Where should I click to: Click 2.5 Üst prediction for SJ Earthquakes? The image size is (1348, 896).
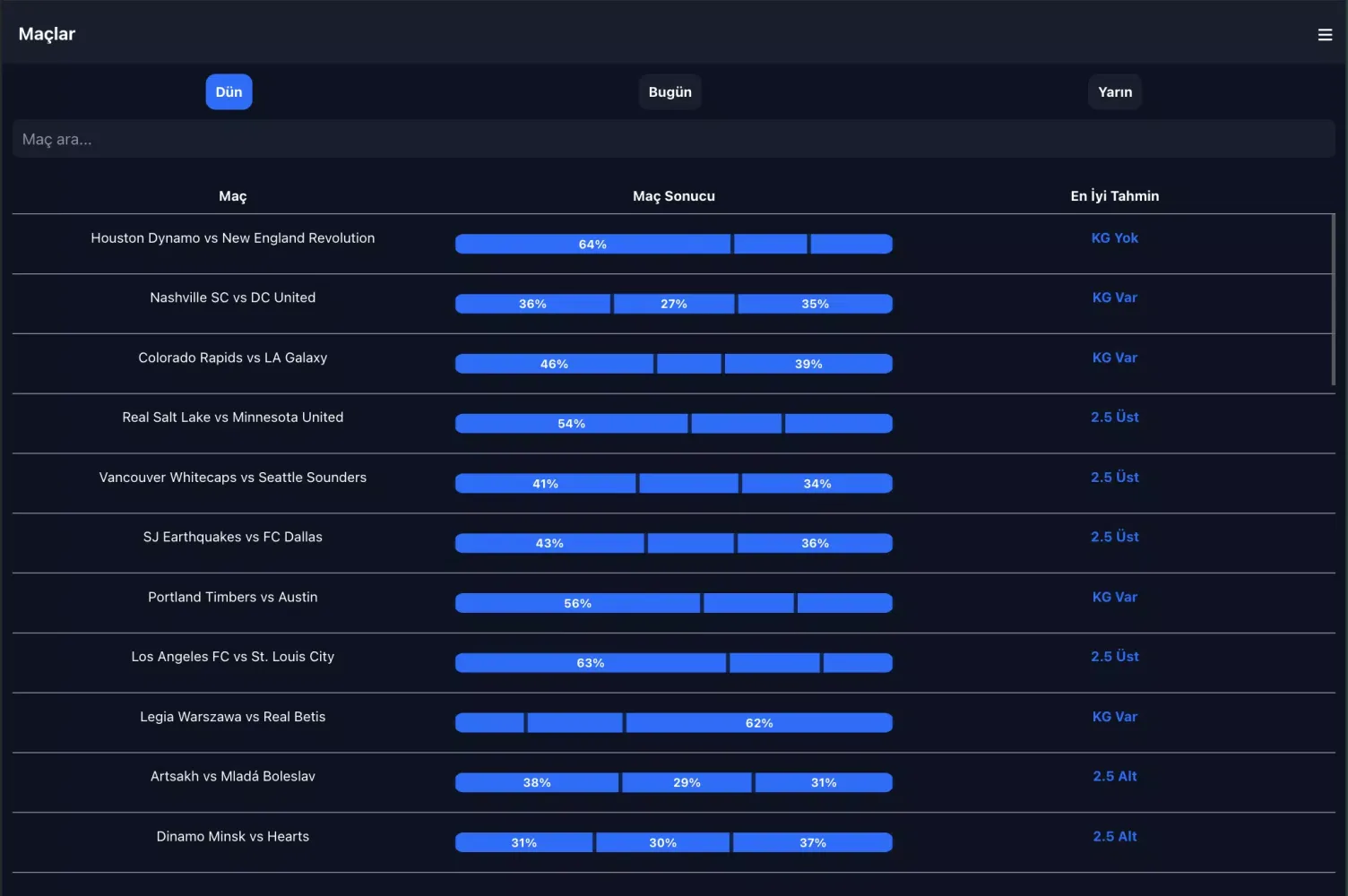[x=1115, y=537]
